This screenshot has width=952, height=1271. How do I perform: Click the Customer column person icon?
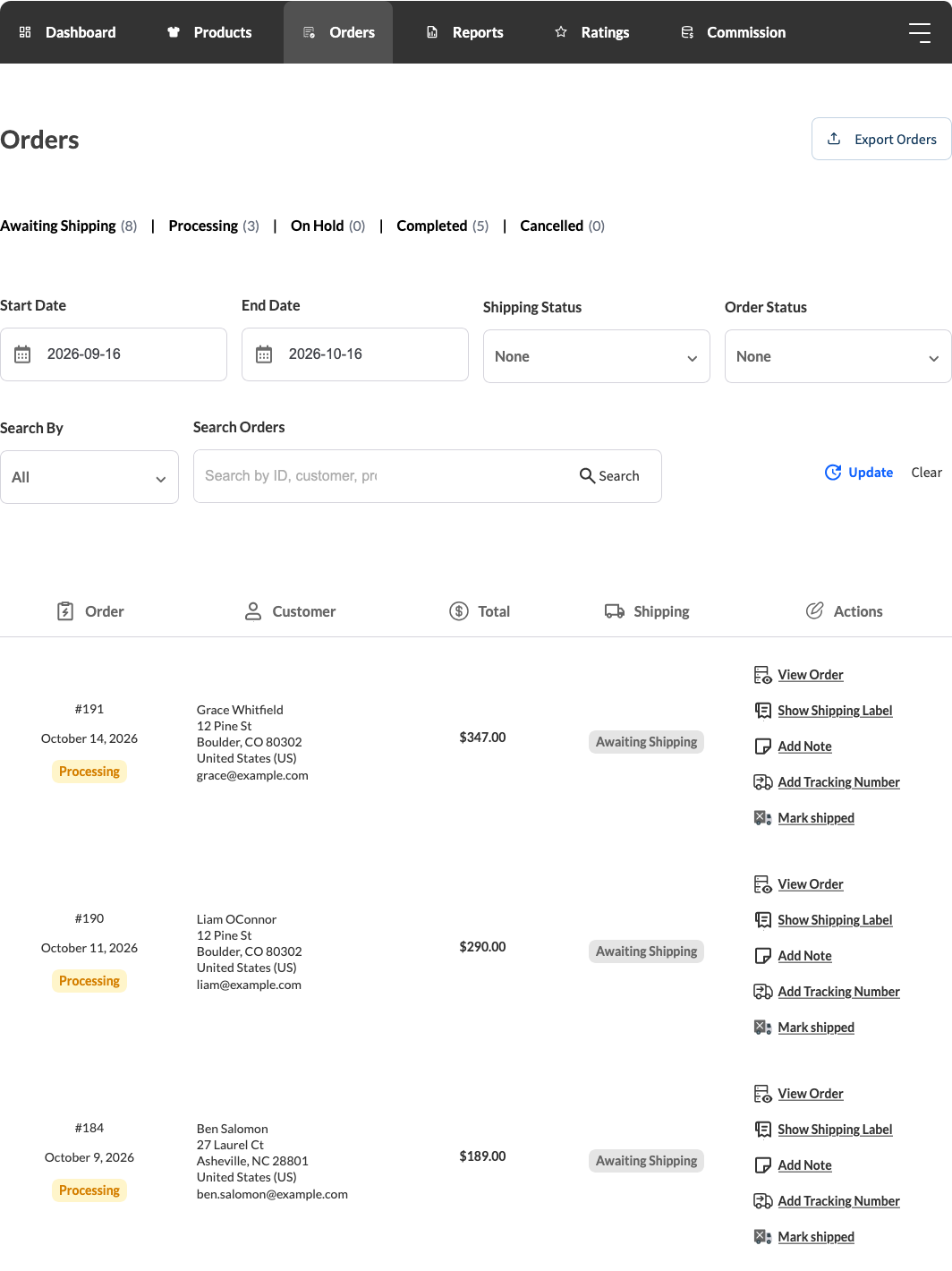click(x=253, y=611)
